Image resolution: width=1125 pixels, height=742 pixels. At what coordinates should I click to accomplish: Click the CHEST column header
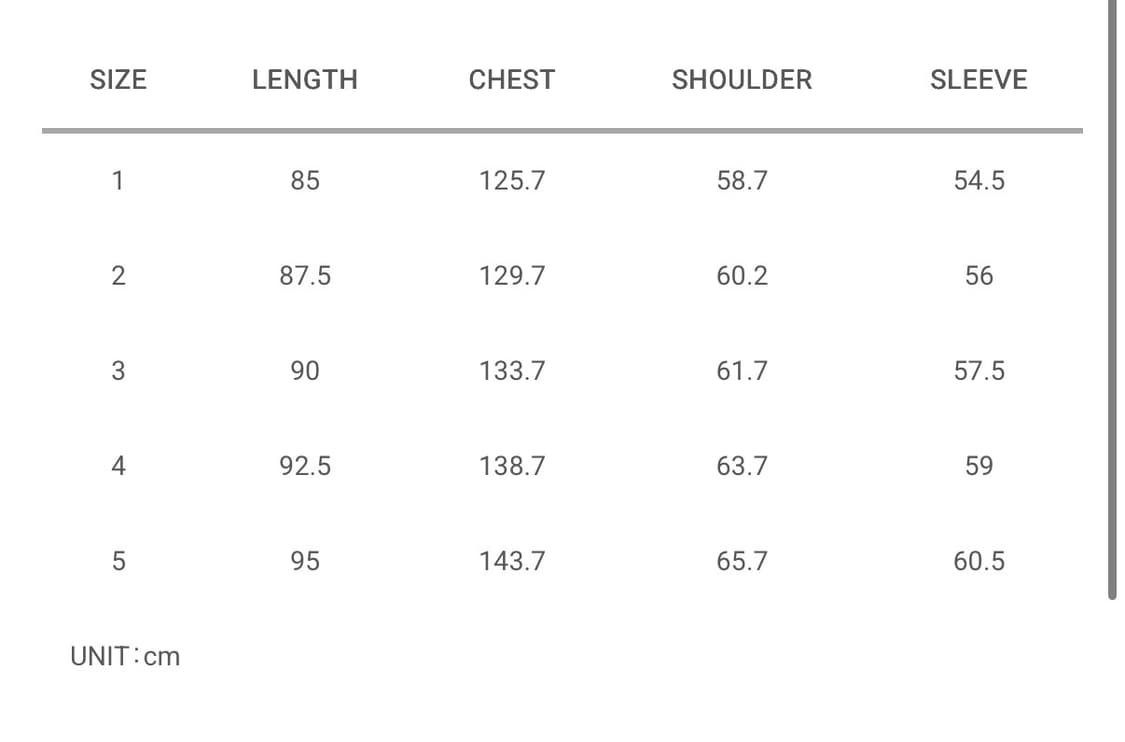pyautogui.click(x=511, y=80)
